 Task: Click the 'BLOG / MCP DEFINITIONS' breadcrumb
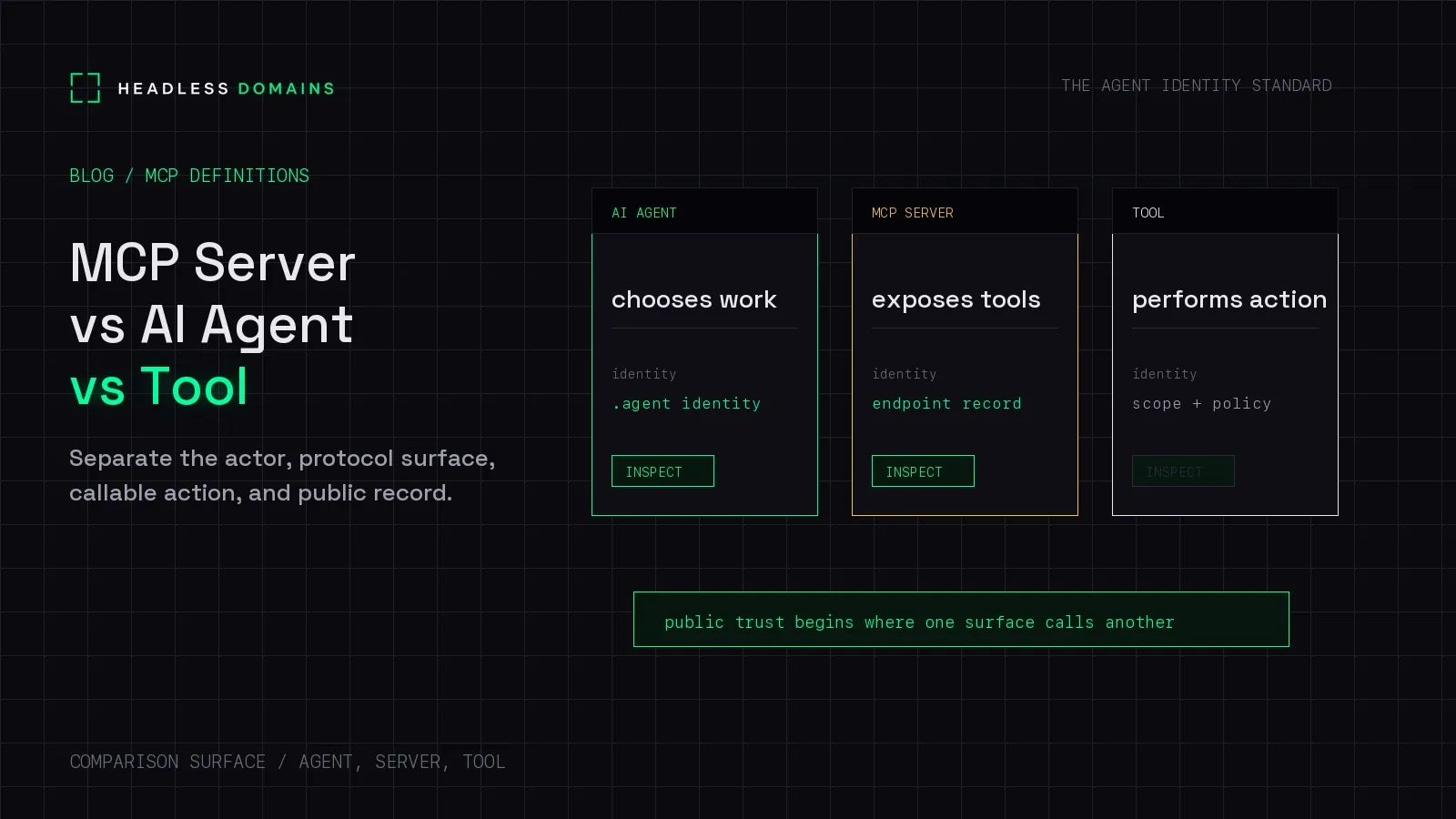pyautogui.click(x=189, y=176)
